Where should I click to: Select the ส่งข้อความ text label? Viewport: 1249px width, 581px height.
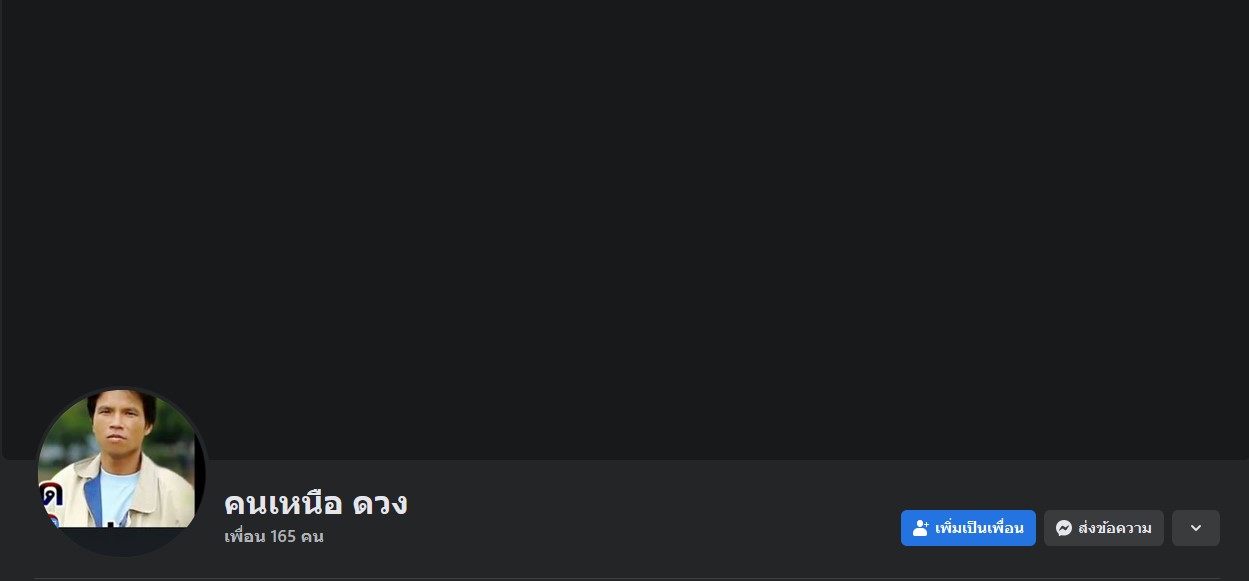[x=1115, y=528]
